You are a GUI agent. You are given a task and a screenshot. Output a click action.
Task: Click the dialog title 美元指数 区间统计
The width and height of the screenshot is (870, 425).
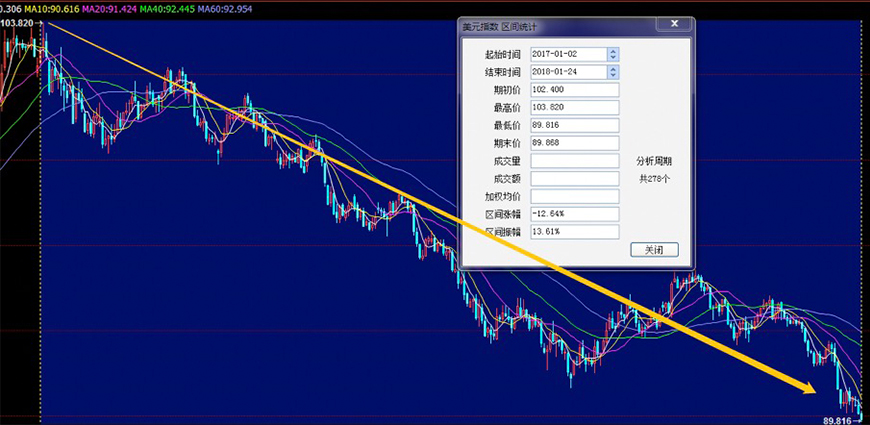(x=500, y=26)
